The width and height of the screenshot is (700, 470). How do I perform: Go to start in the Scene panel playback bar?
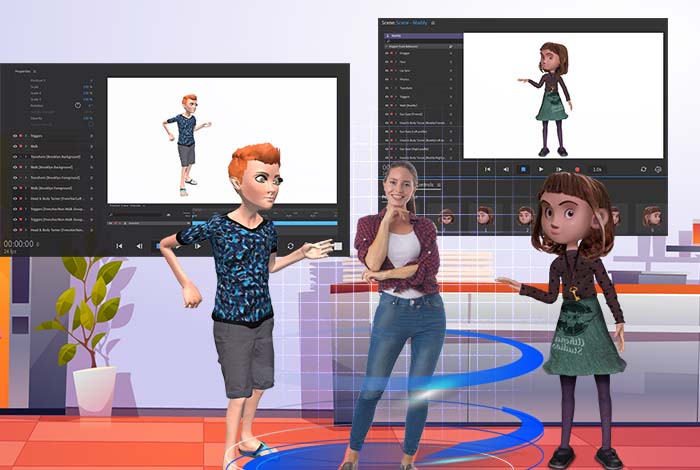point(488,170)
